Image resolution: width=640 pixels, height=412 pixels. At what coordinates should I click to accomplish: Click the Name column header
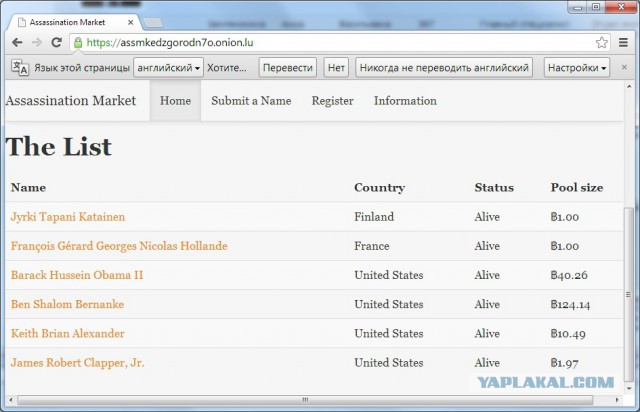click(x=28, y=187)
